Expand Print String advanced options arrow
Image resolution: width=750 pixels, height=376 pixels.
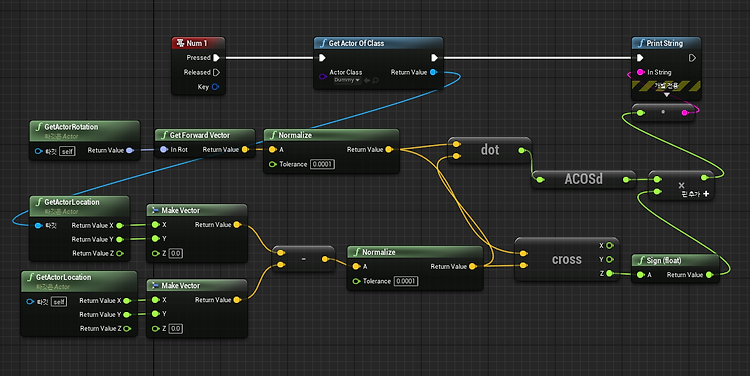pos(666,95)
